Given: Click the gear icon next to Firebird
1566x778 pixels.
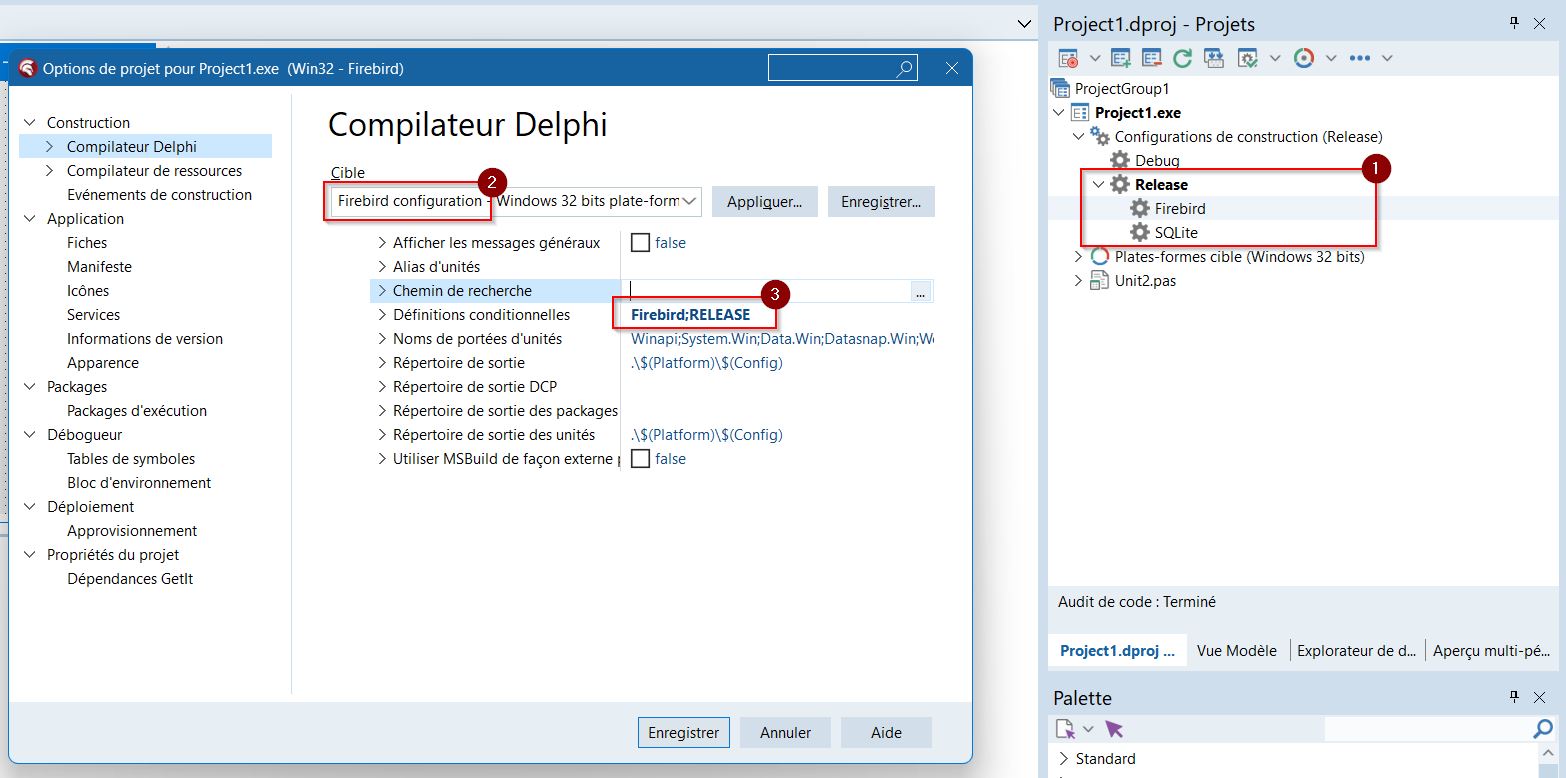Looking at the screenshot, I should point(1140,208).
